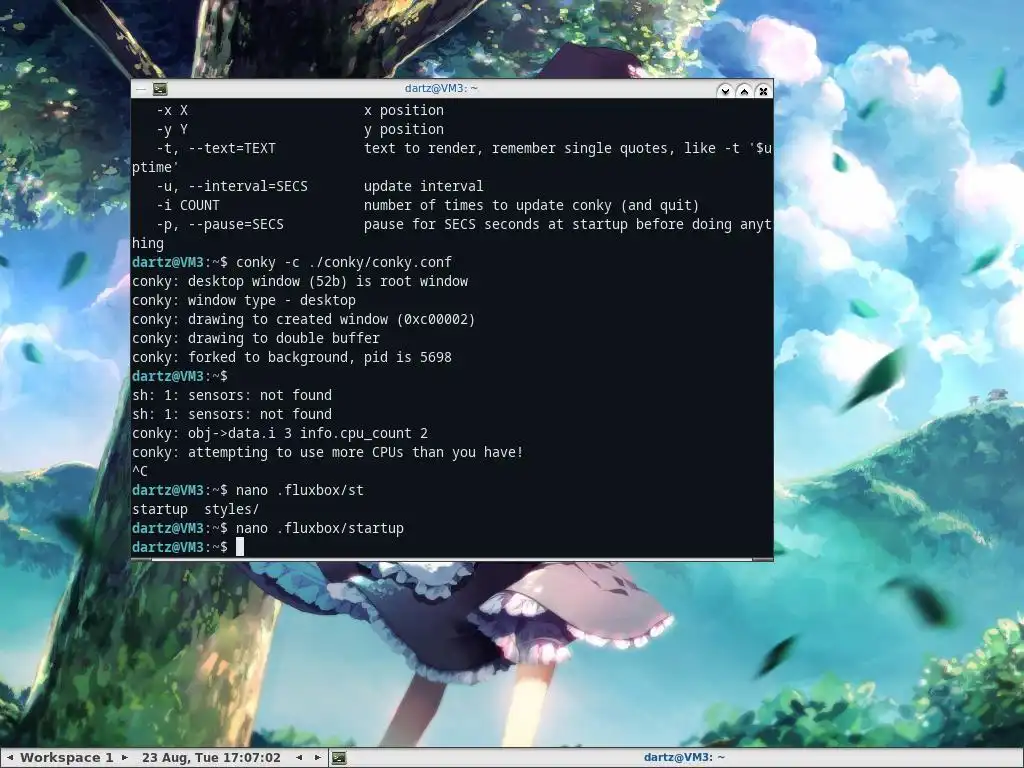Close the dartz@VM3 terminal window
The width and height of the screenshot is (1024, 768).
pyautogui.click(x=763, y=90)
